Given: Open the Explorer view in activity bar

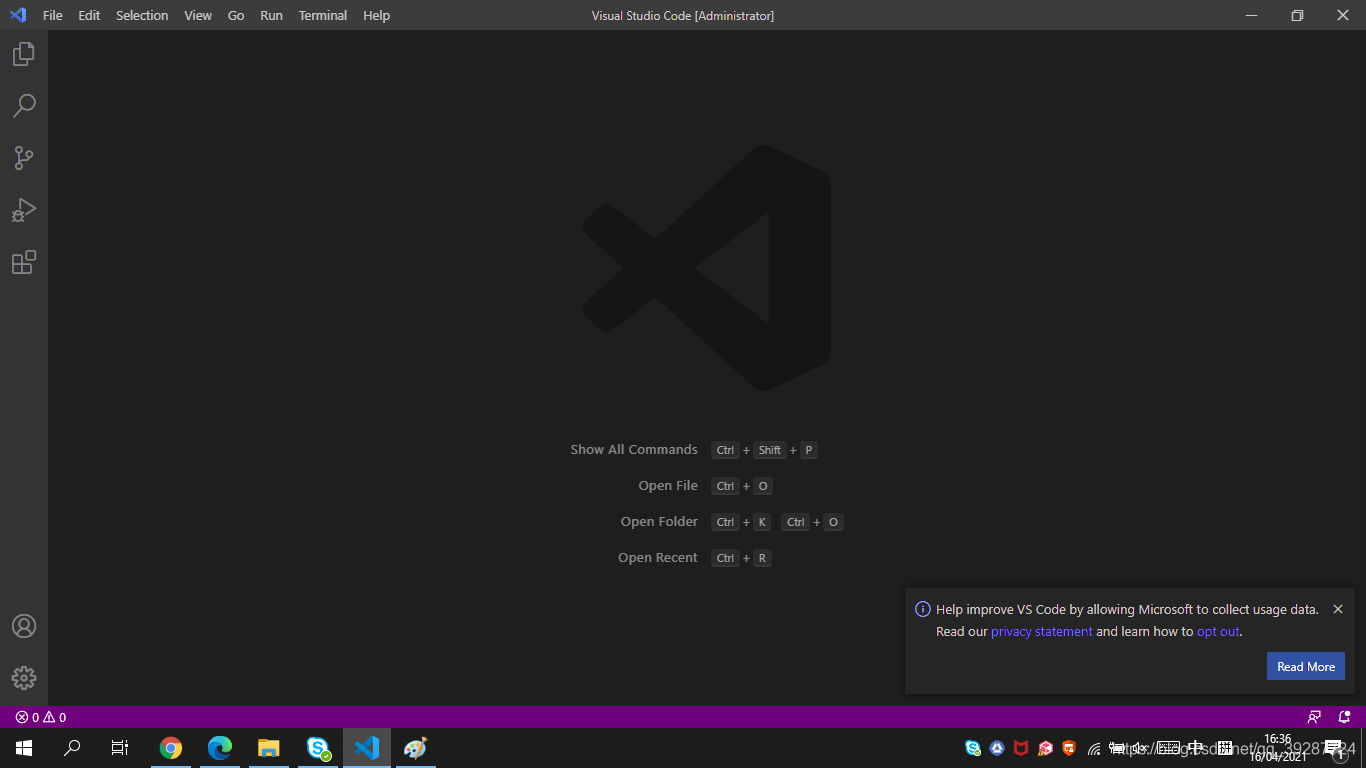Looking at the screenshot, I should click(24, 54).
